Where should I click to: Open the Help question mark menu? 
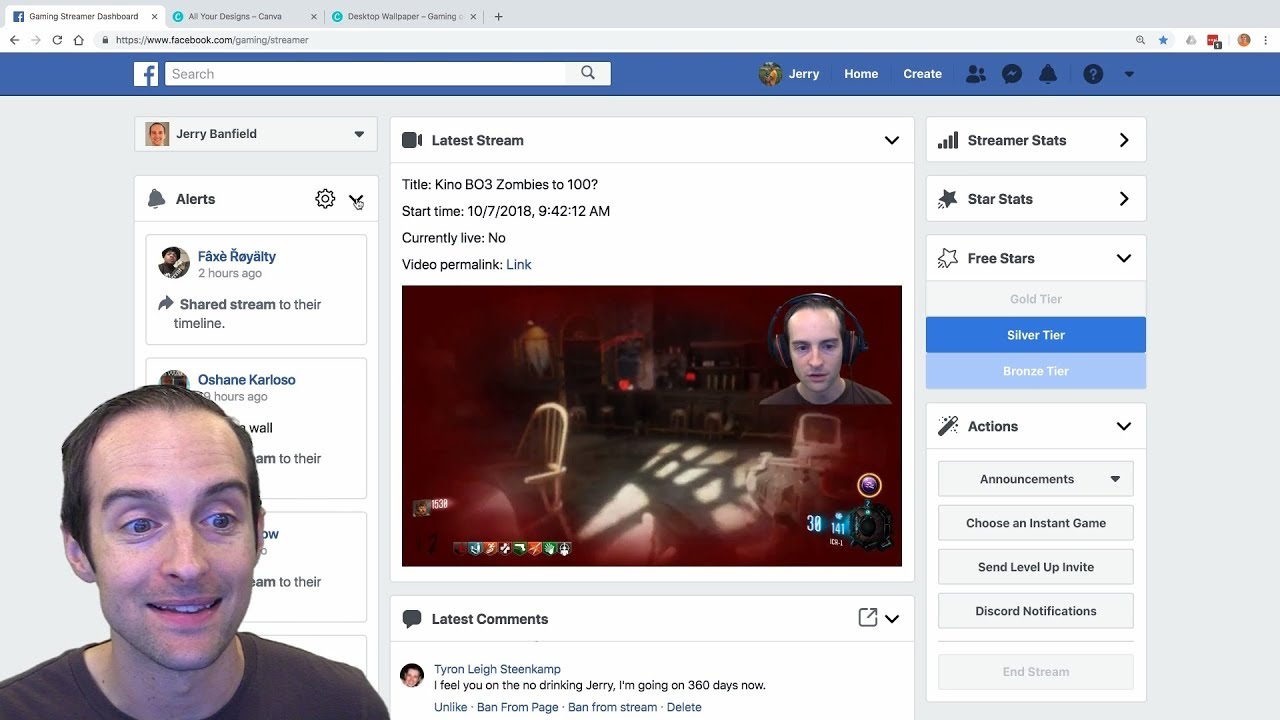click(1092, 73)
